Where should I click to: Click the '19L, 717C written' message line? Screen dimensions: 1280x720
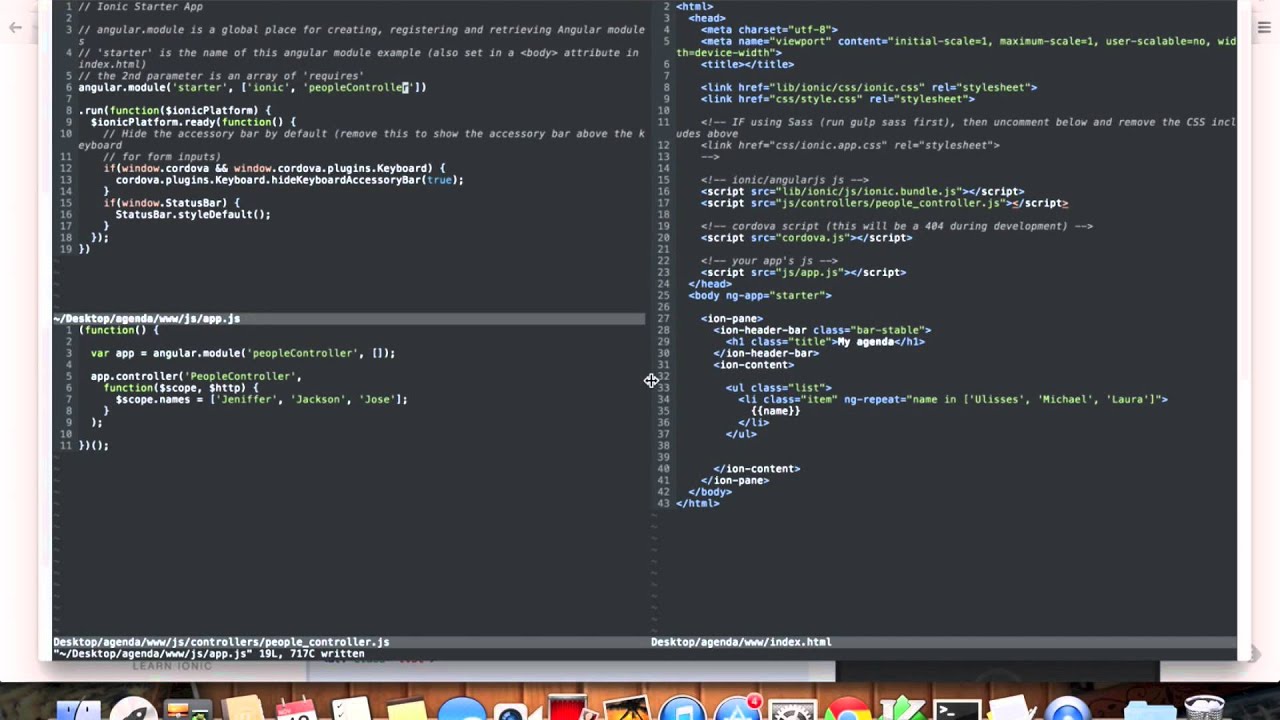209,654
